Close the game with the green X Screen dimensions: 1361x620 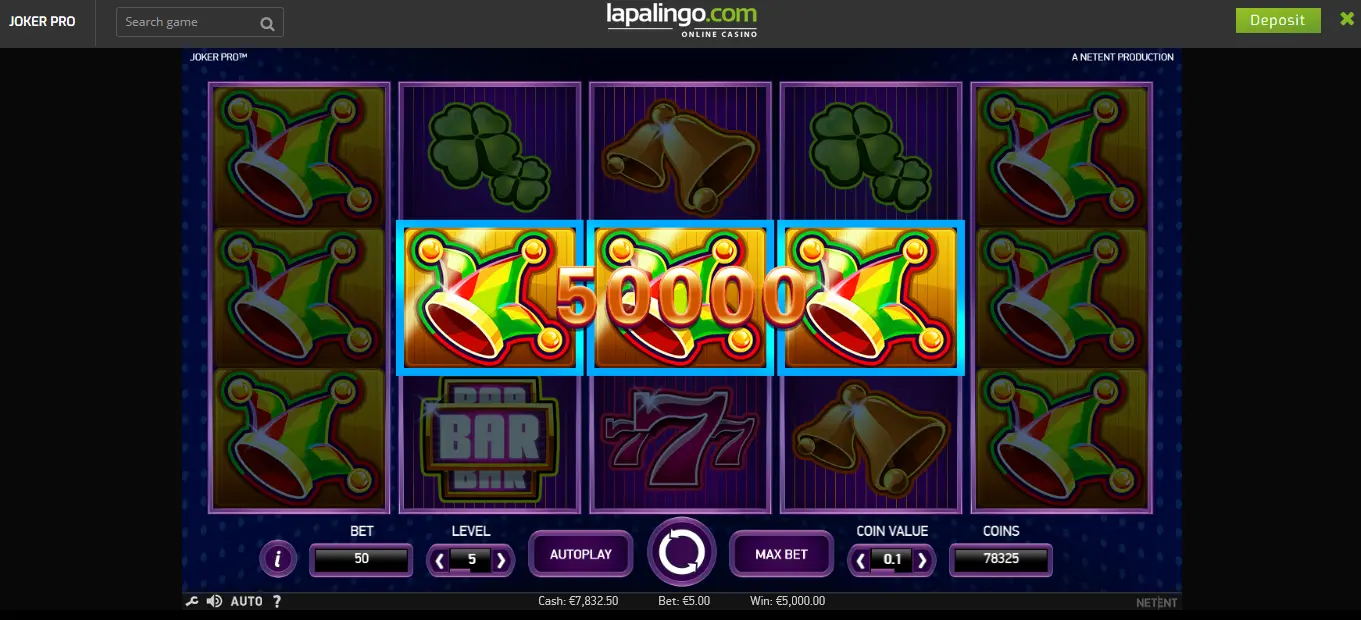pyautogui.click(x=1347, y=19)
